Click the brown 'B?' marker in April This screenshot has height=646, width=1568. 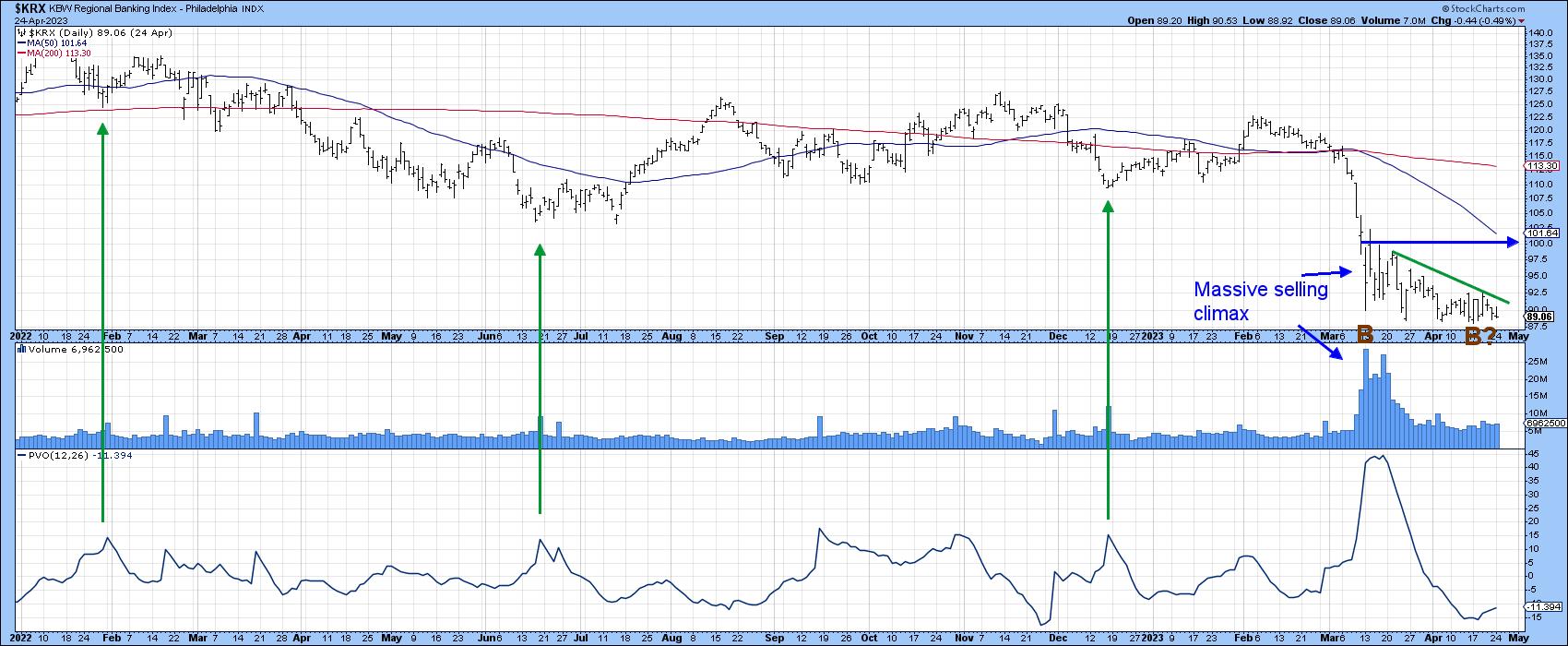click(1479, 337)
